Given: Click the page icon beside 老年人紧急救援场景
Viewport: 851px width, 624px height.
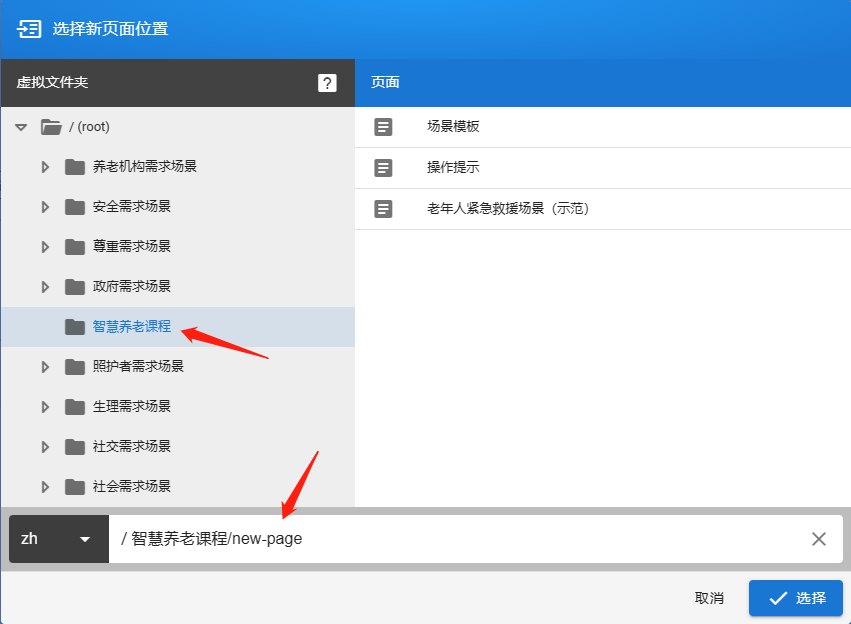Looking at the screenshot, I should pyautogui.click(x=383, y=209).
